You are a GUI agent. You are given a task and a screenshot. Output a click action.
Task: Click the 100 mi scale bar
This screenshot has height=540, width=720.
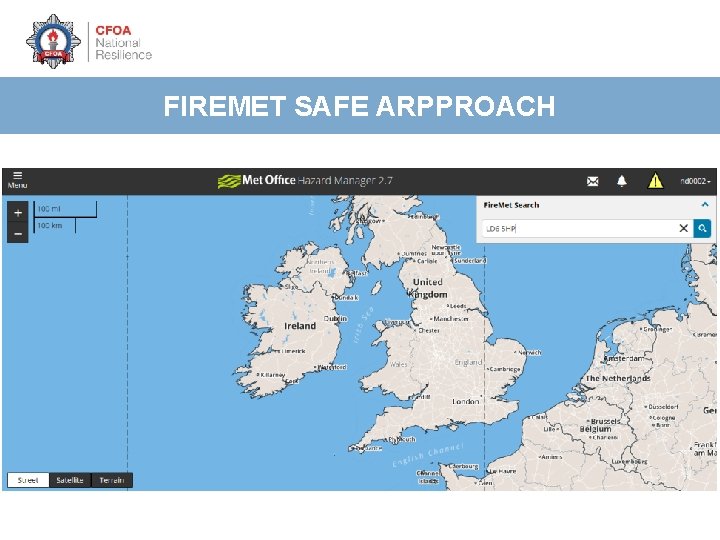pos(65,209)
